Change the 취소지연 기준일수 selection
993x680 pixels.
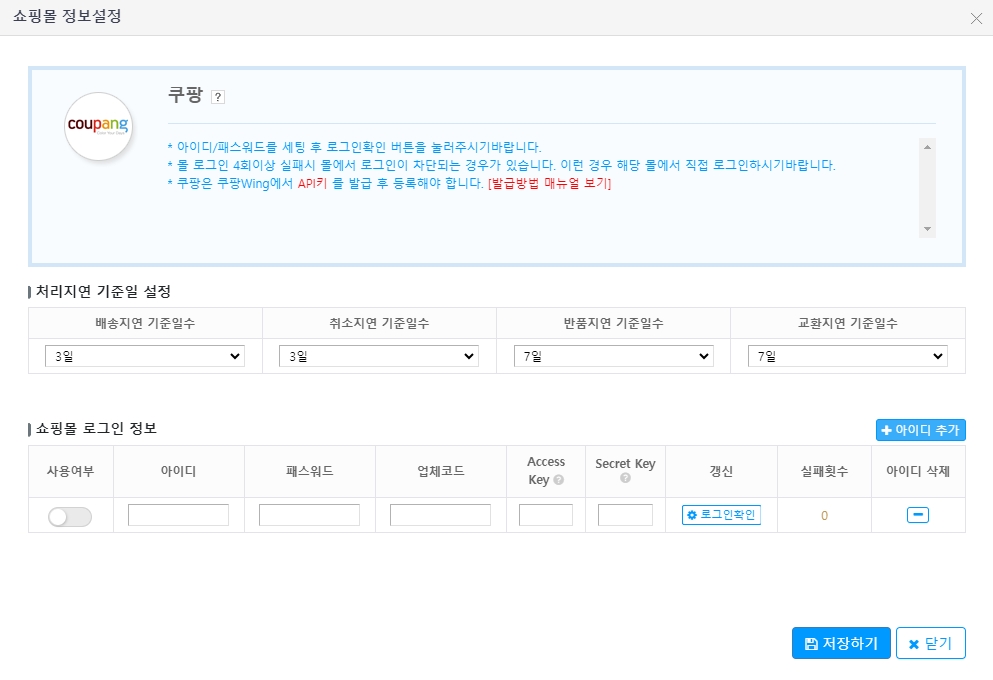(x=378, y=355)
